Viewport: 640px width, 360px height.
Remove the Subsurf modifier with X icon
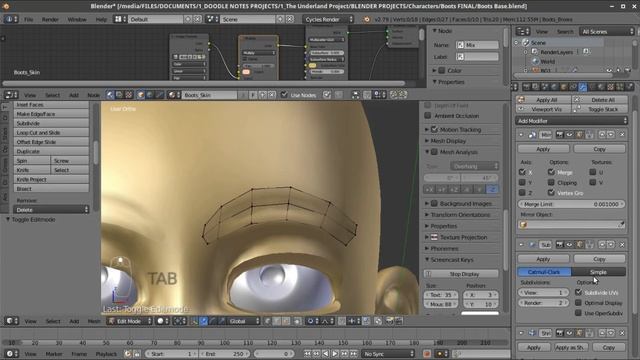click(x=622, y=244)
